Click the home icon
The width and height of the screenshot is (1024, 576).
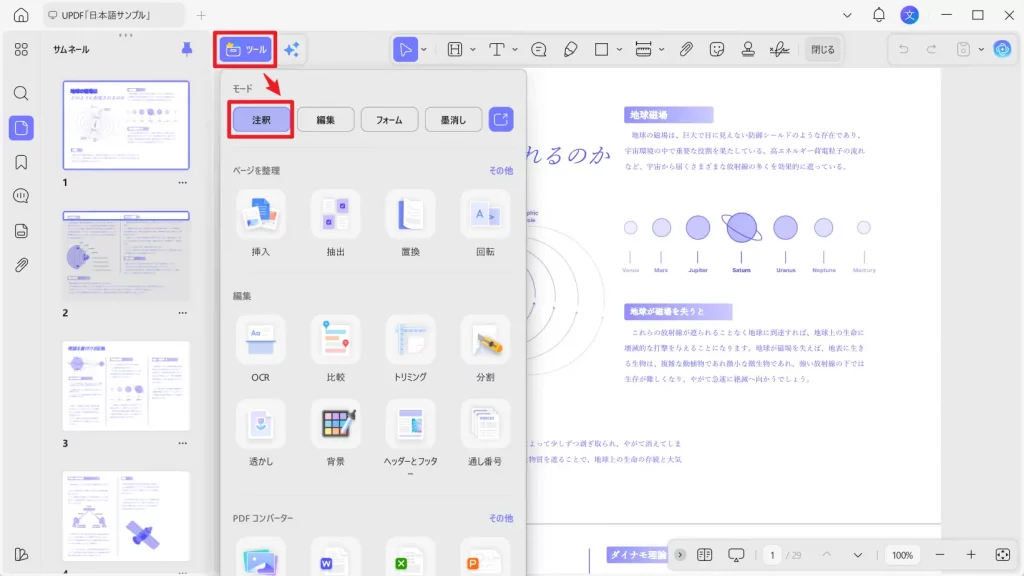coord(21,15)
